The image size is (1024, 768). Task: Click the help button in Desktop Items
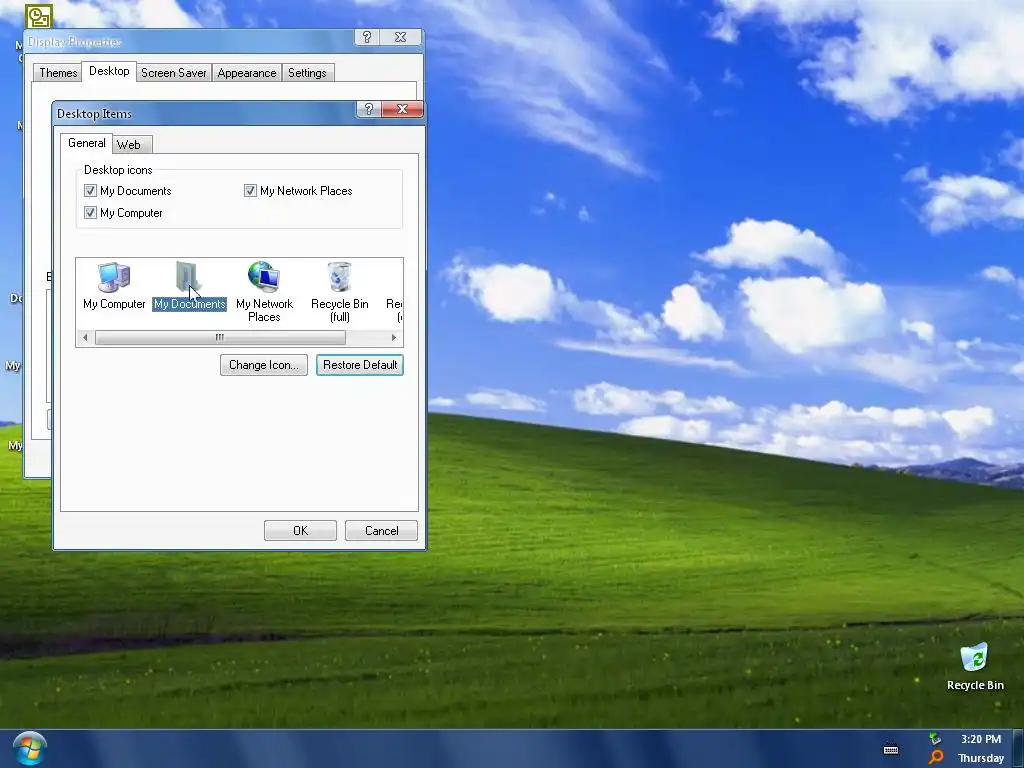[368, 109]
